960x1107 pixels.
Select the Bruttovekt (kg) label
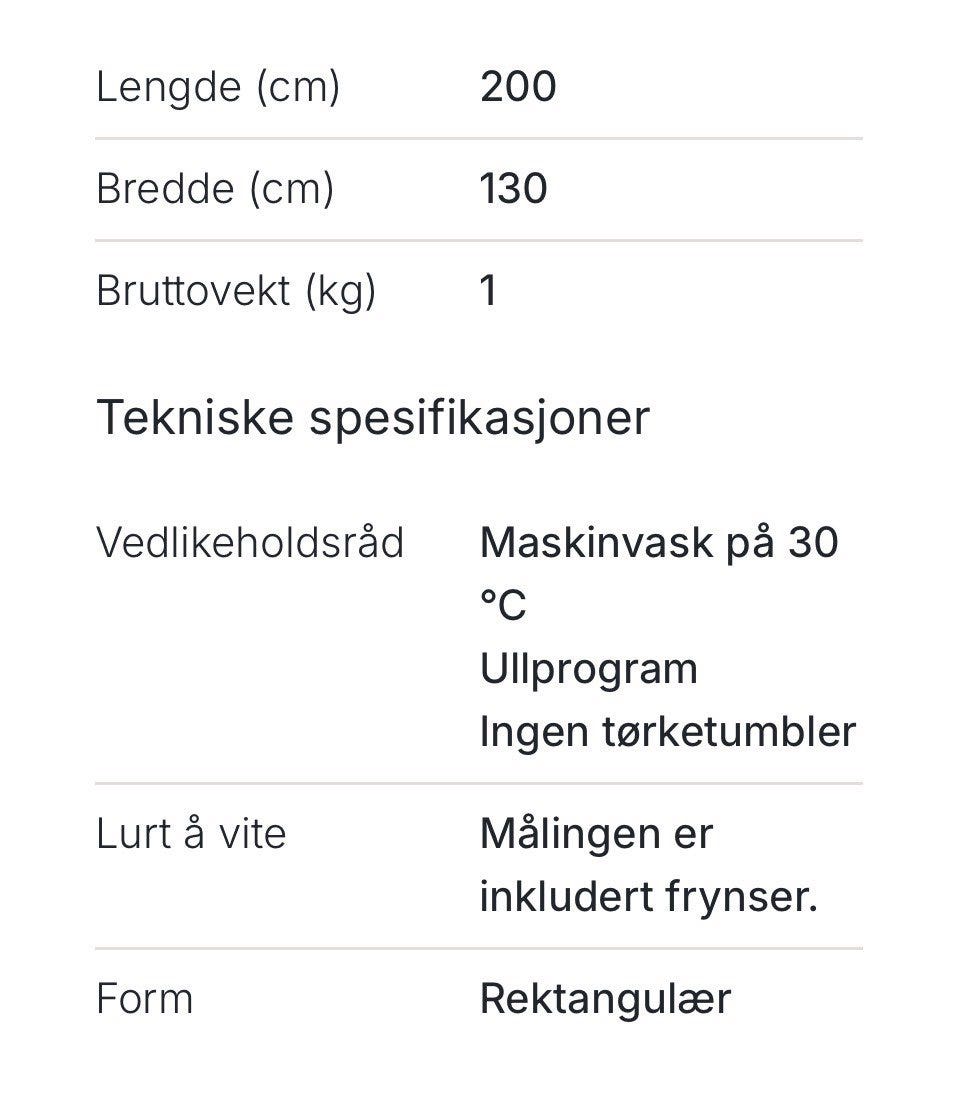point(236,291)
